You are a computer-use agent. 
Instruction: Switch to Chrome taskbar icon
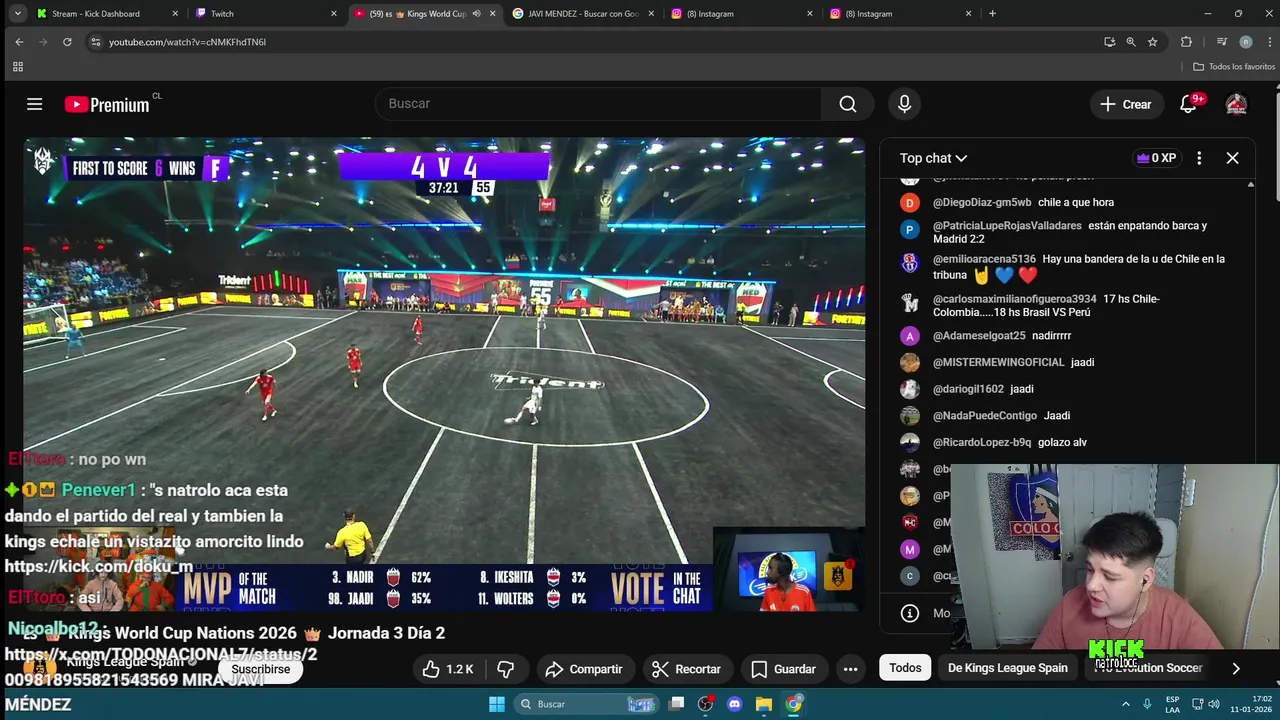tap(793, 704)
